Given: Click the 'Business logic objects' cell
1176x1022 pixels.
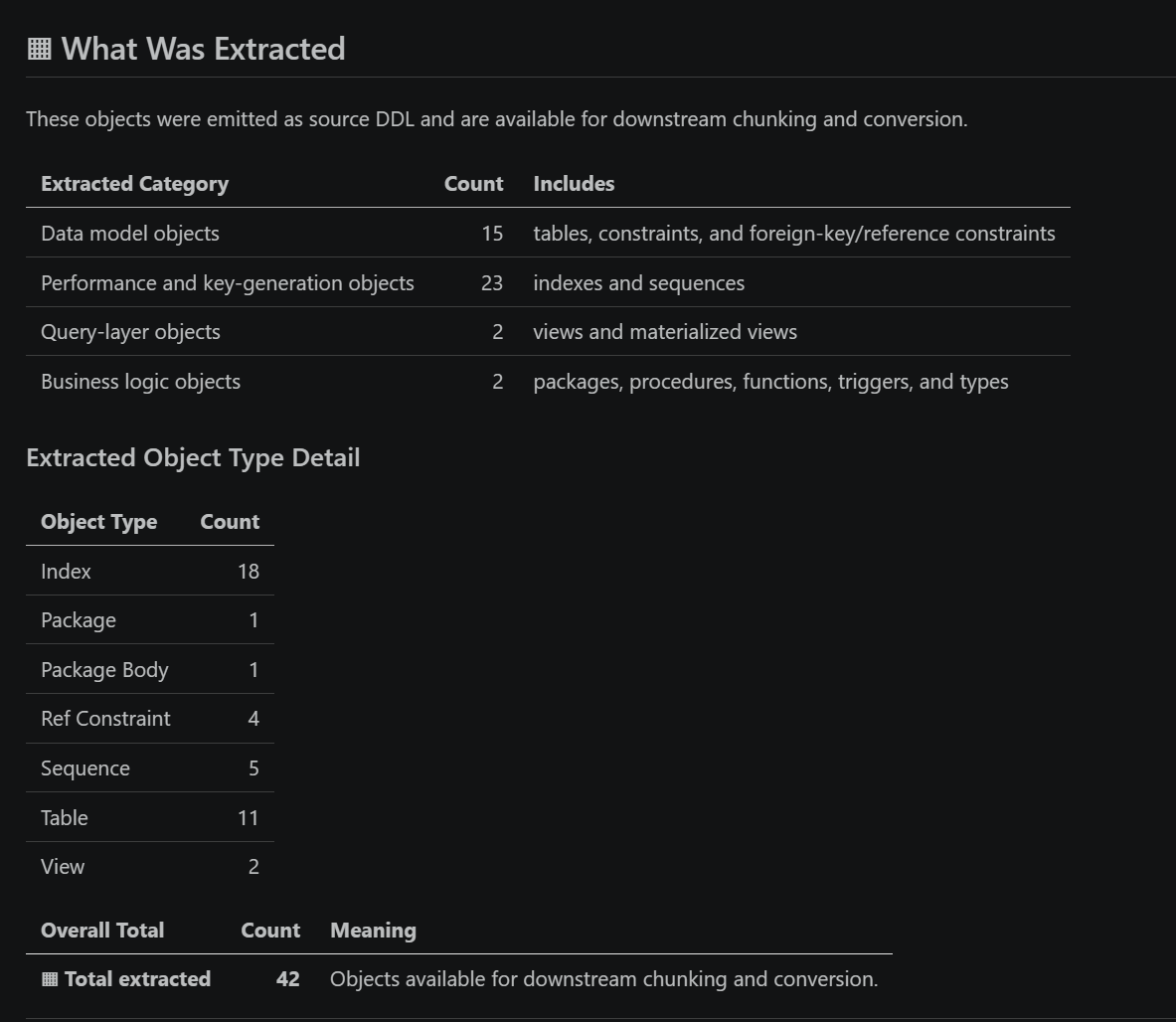Looking at the screenshot, I should pos(141,381).
